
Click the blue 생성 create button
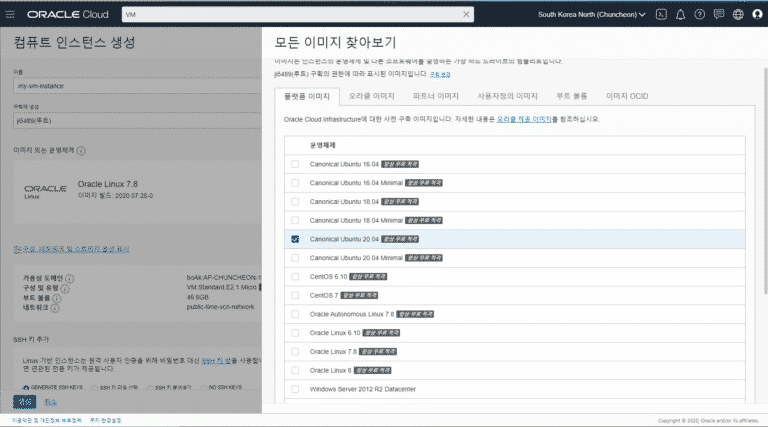[24, 402]
